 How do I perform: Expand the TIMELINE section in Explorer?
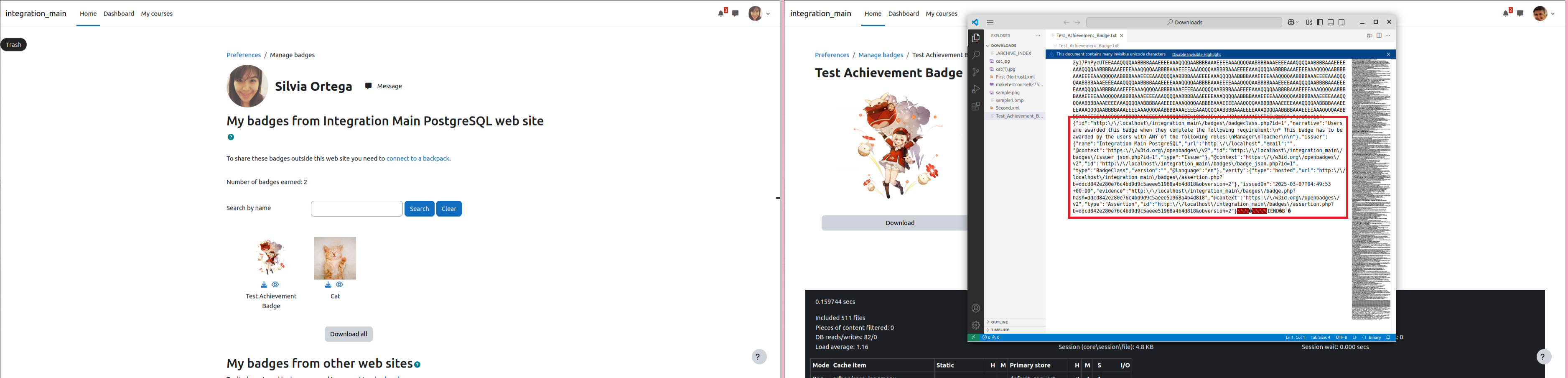point(1015,330)
